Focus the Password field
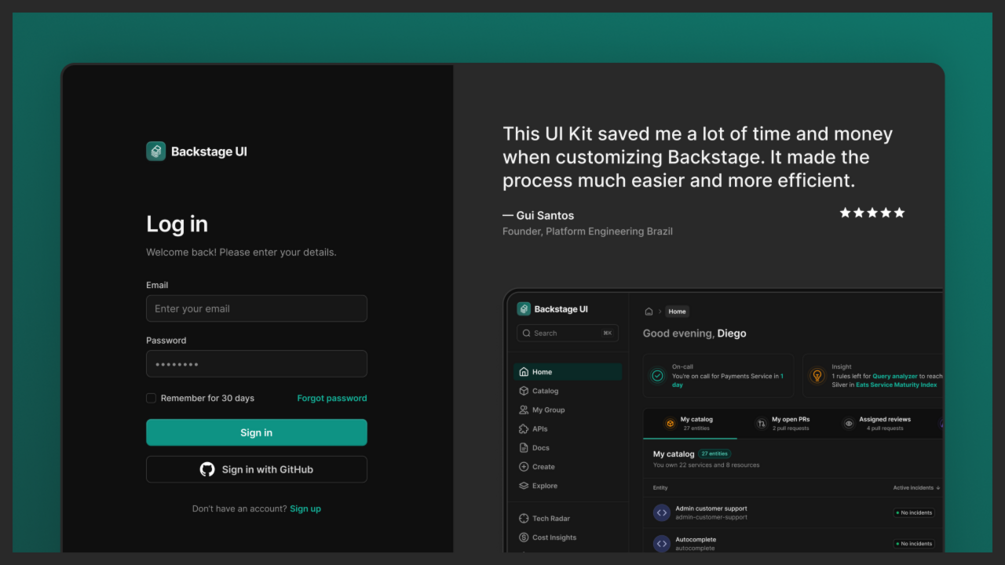The height and width of the screenshot is (565, 1005). click(256, 364)
